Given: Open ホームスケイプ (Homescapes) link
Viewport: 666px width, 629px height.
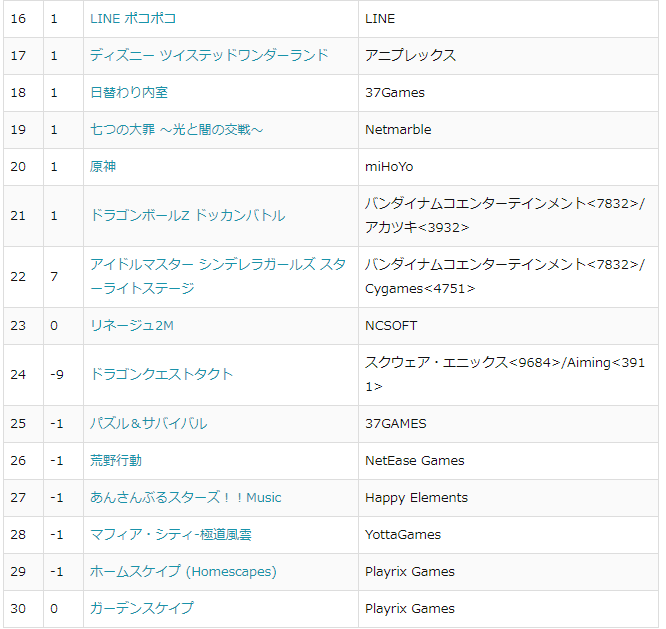Looking at the screenshot, I should tap(183, 572).
